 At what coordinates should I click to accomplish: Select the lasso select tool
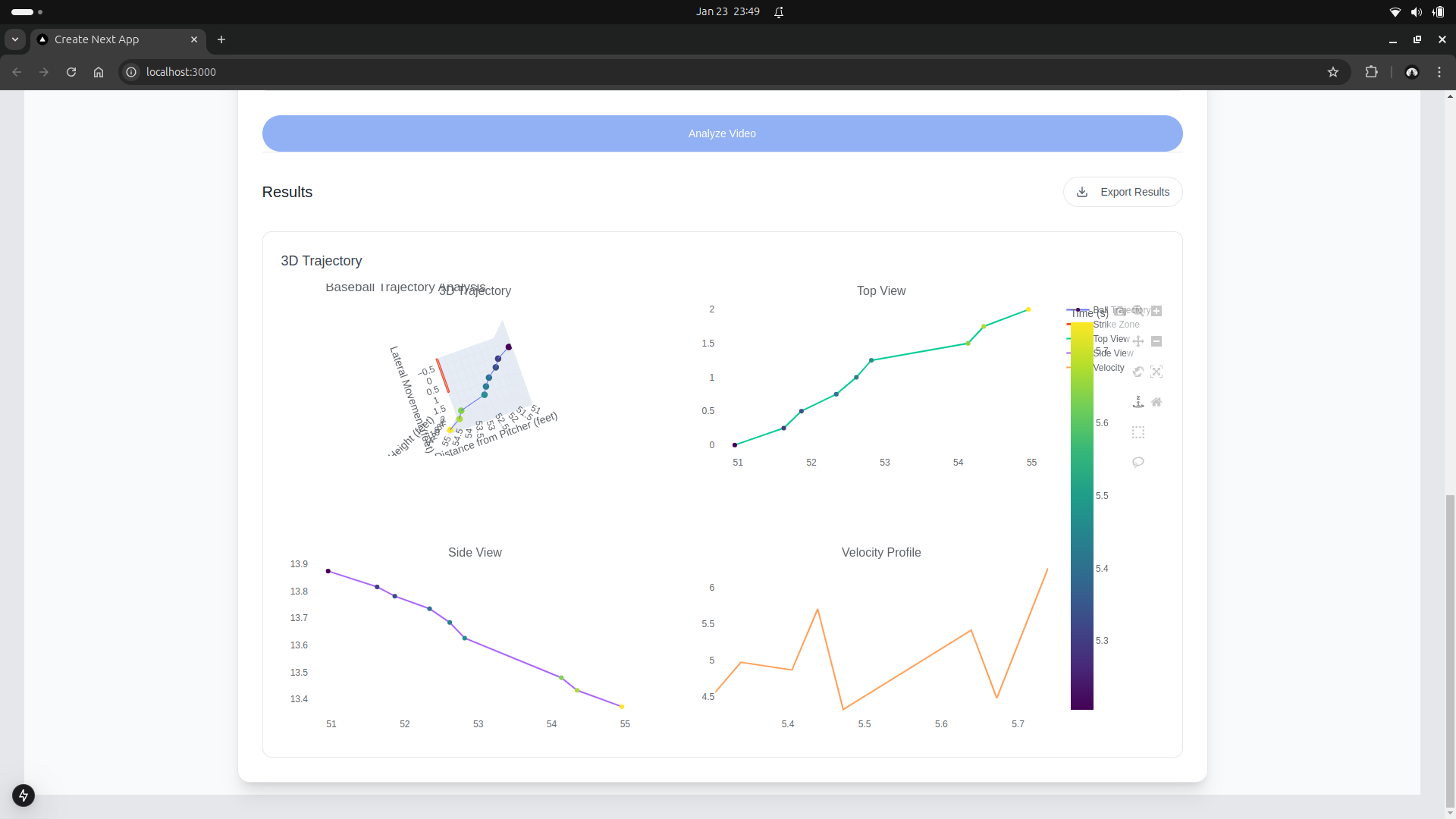click(x=1138, y=463)
